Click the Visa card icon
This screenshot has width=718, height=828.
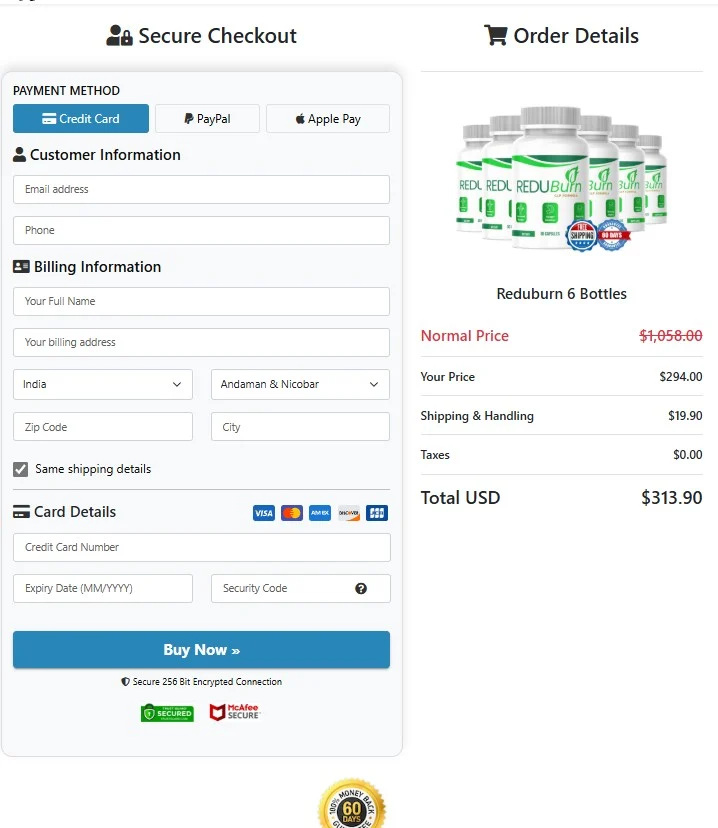263,512
